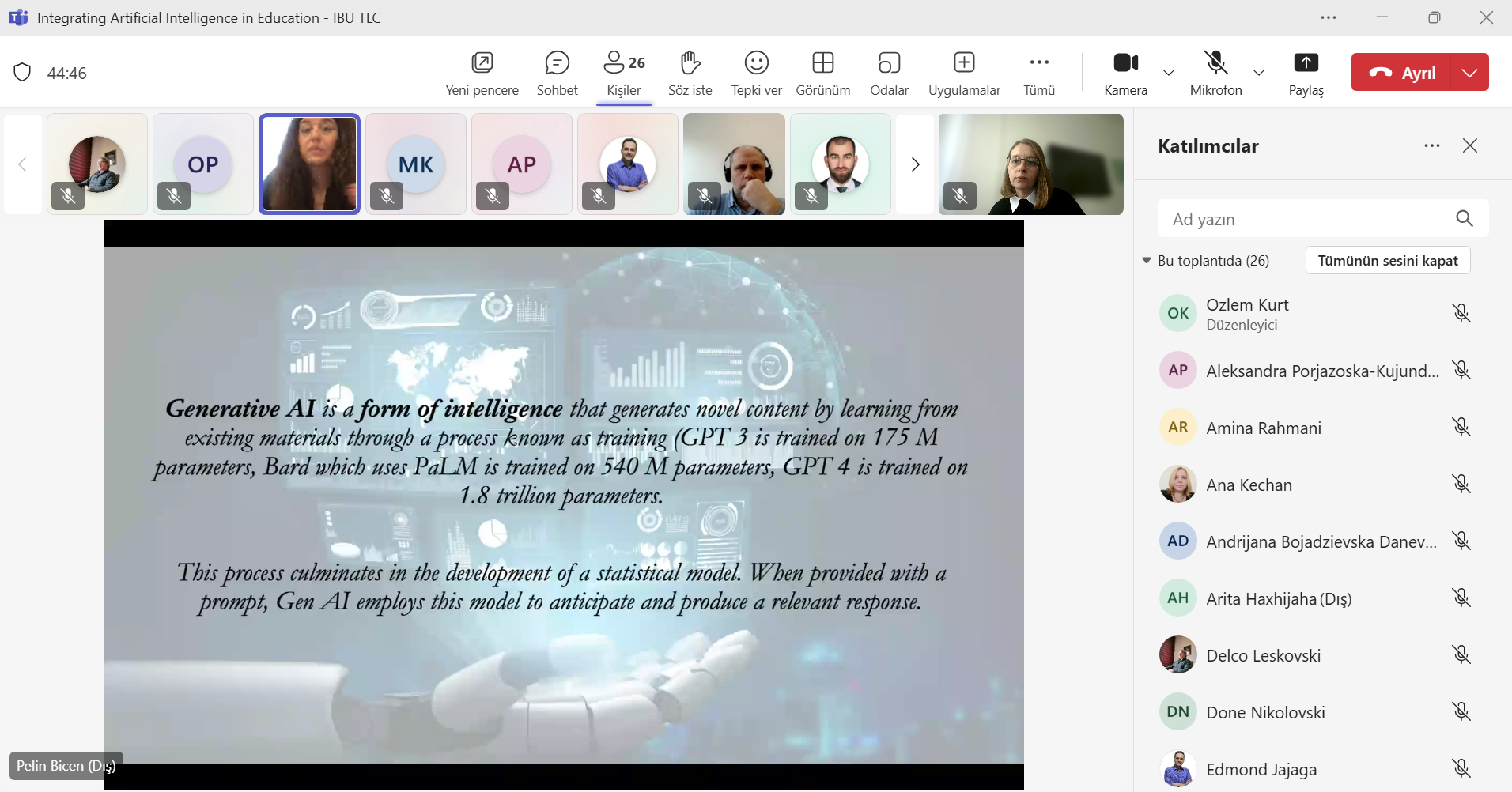Open the Tümü more actions menu
The image size is (1512, 792).
coord(1039,73)
